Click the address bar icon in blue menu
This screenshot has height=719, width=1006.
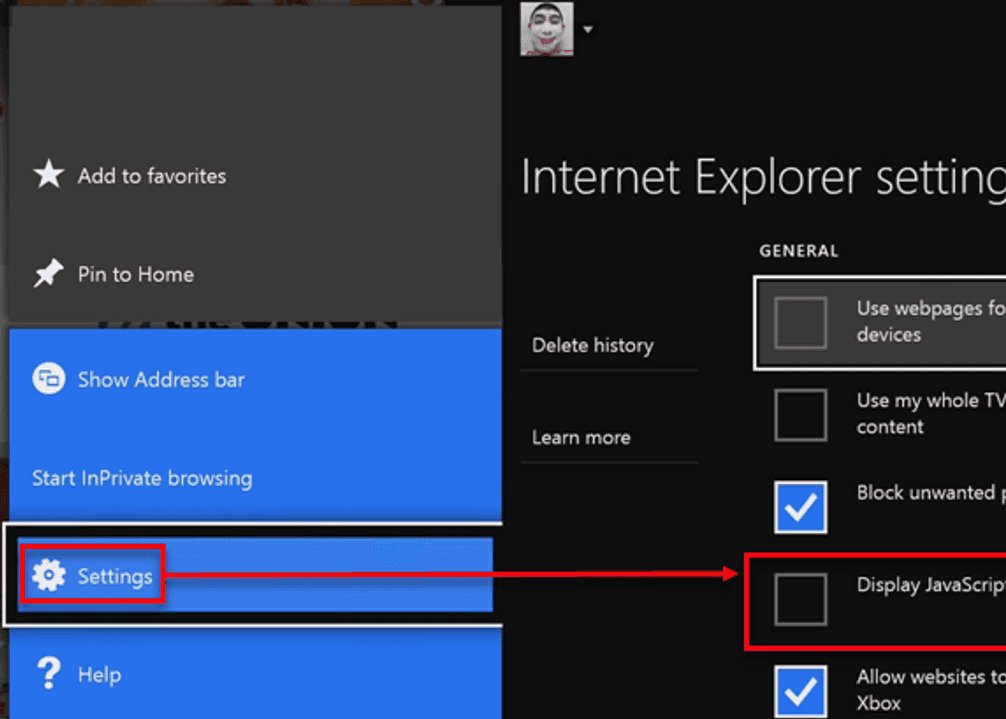click(x=49, y=378)
